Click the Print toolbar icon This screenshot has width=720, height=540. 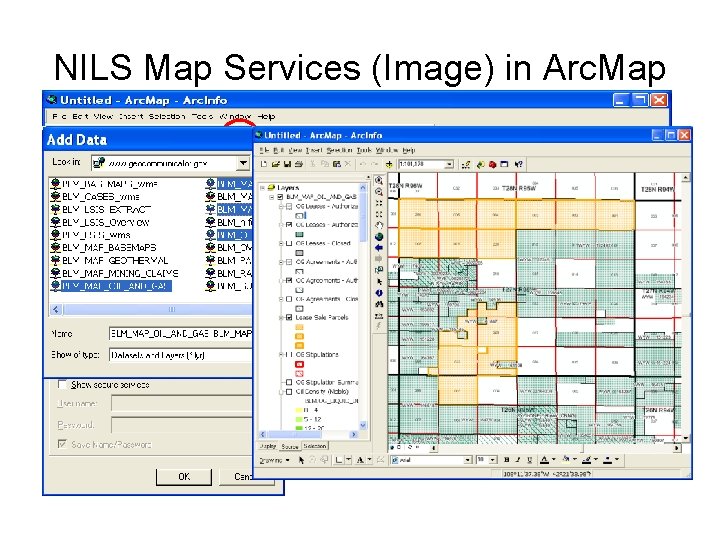point(298,164)
